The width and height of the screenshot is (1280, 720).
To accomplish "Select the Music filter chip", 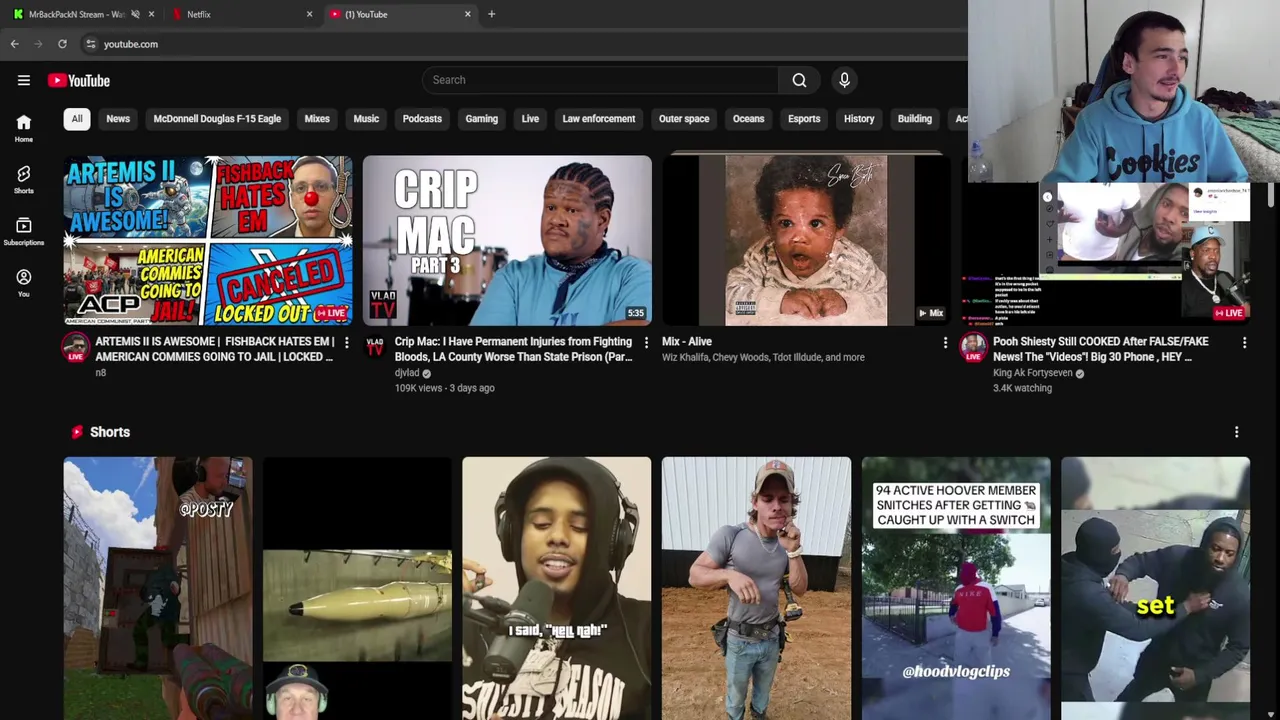I will tap(366, 119).
